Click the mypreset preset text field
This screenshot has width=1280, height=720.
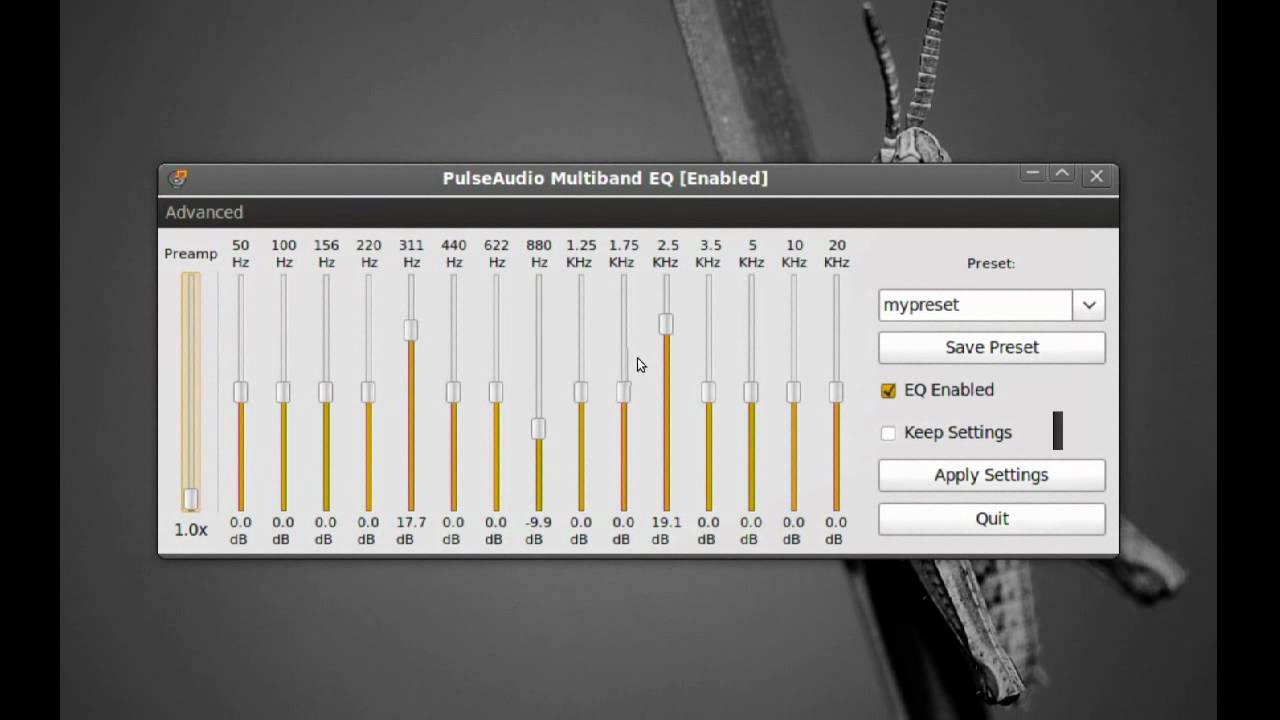pyautogui.click(x=975, y=305)
